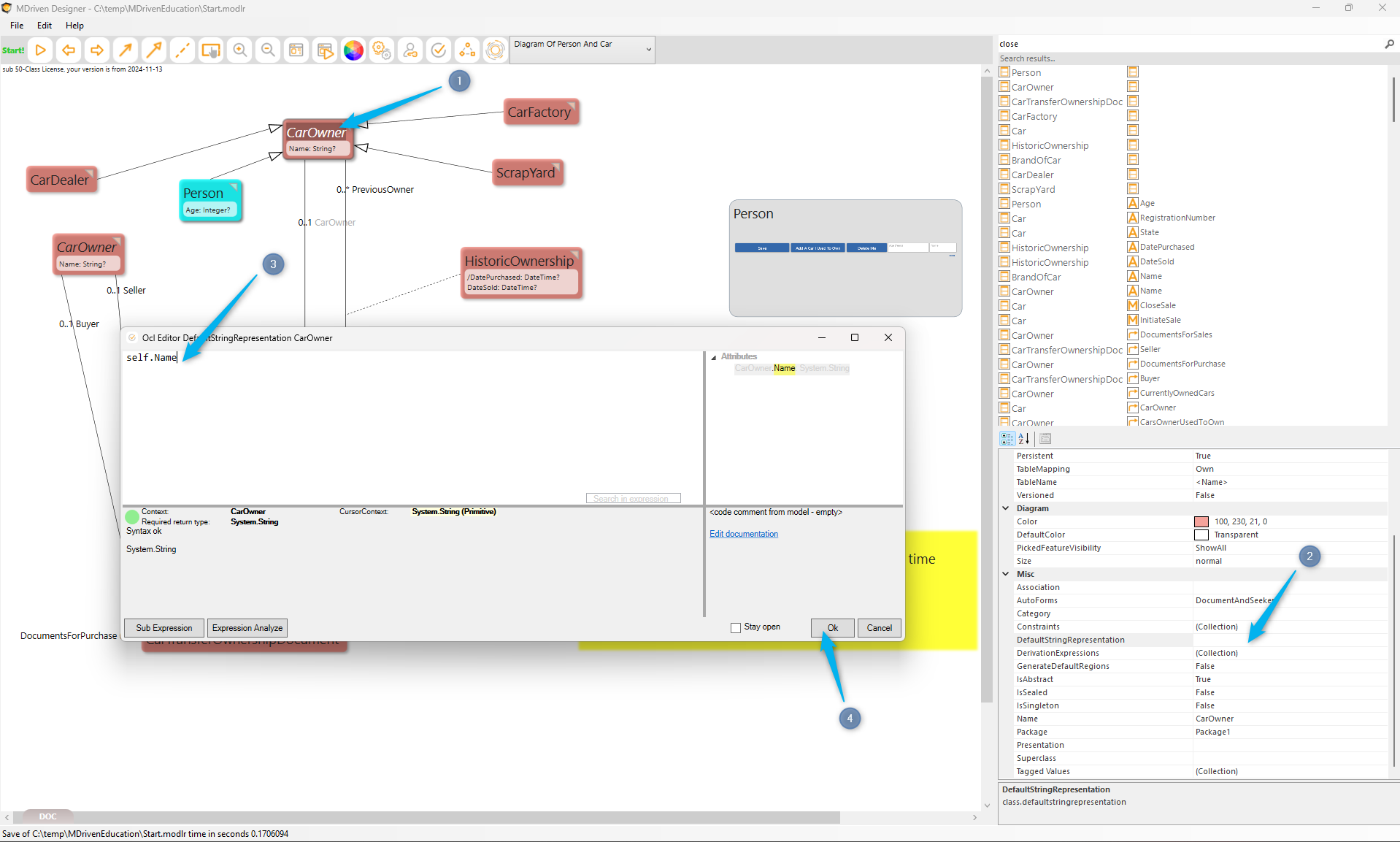Collapse the Misc property category
This screenshot has width=1400, height=842.
tap(1006, 574)
